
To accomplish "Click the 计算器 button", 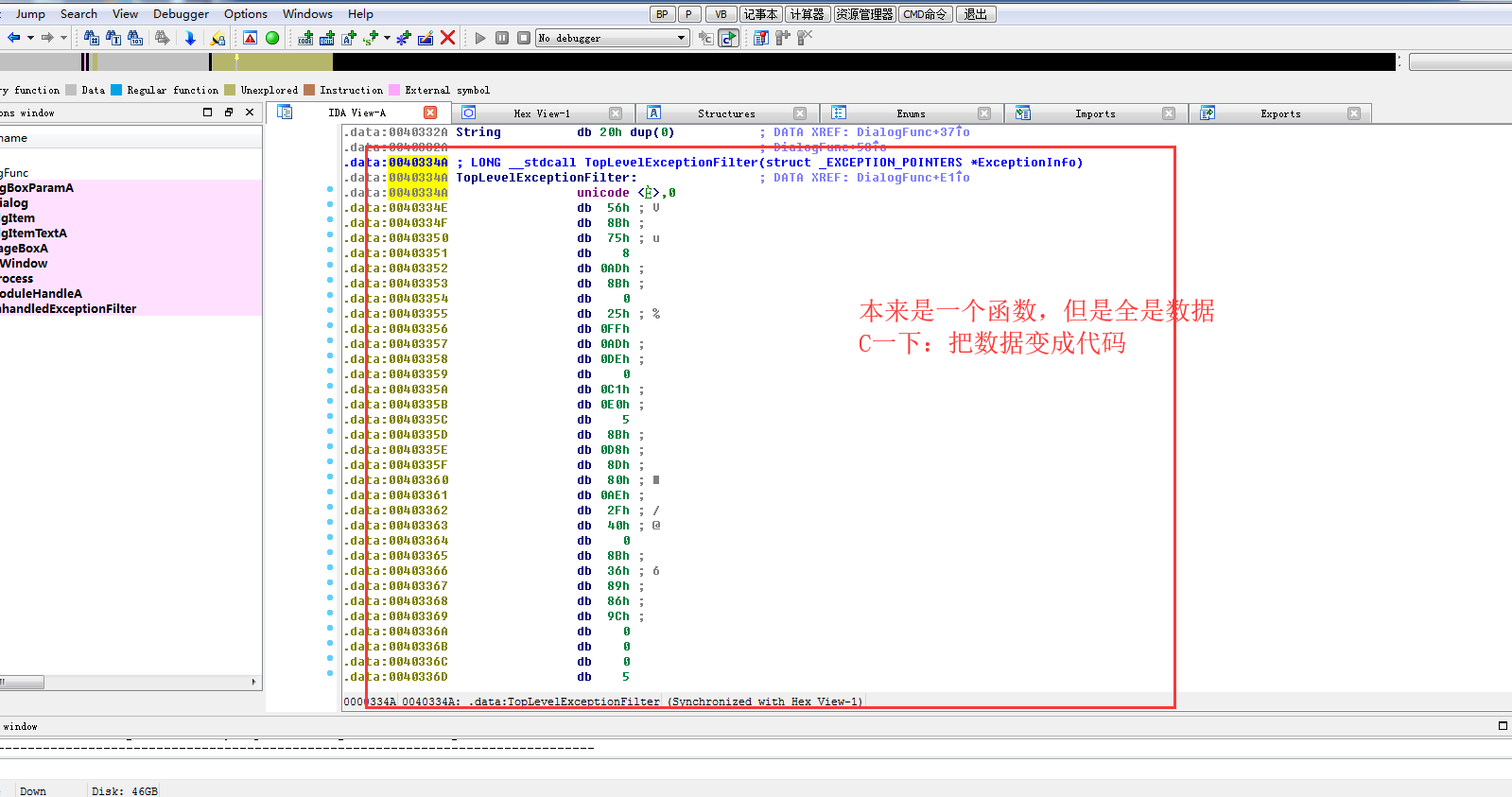I will [808, 14].
